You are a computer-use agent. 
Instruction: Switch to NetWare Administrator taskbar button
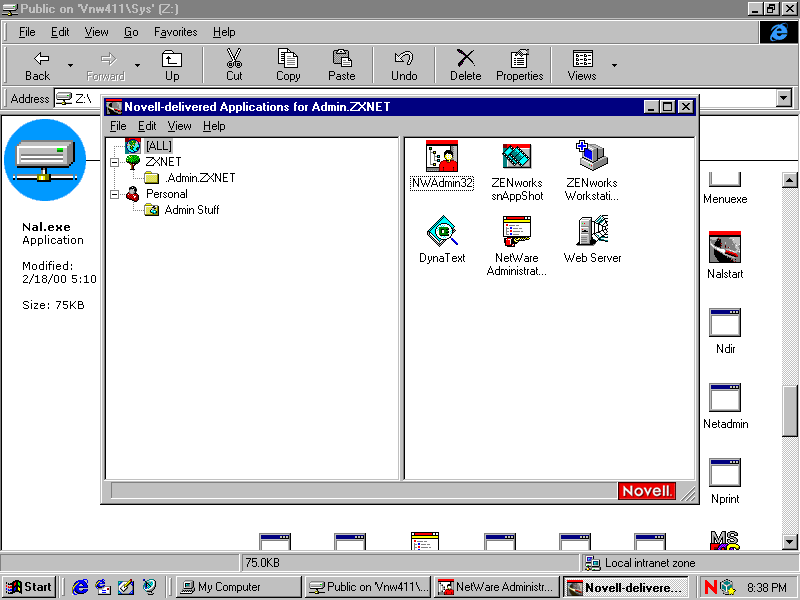tap(497, 587)
